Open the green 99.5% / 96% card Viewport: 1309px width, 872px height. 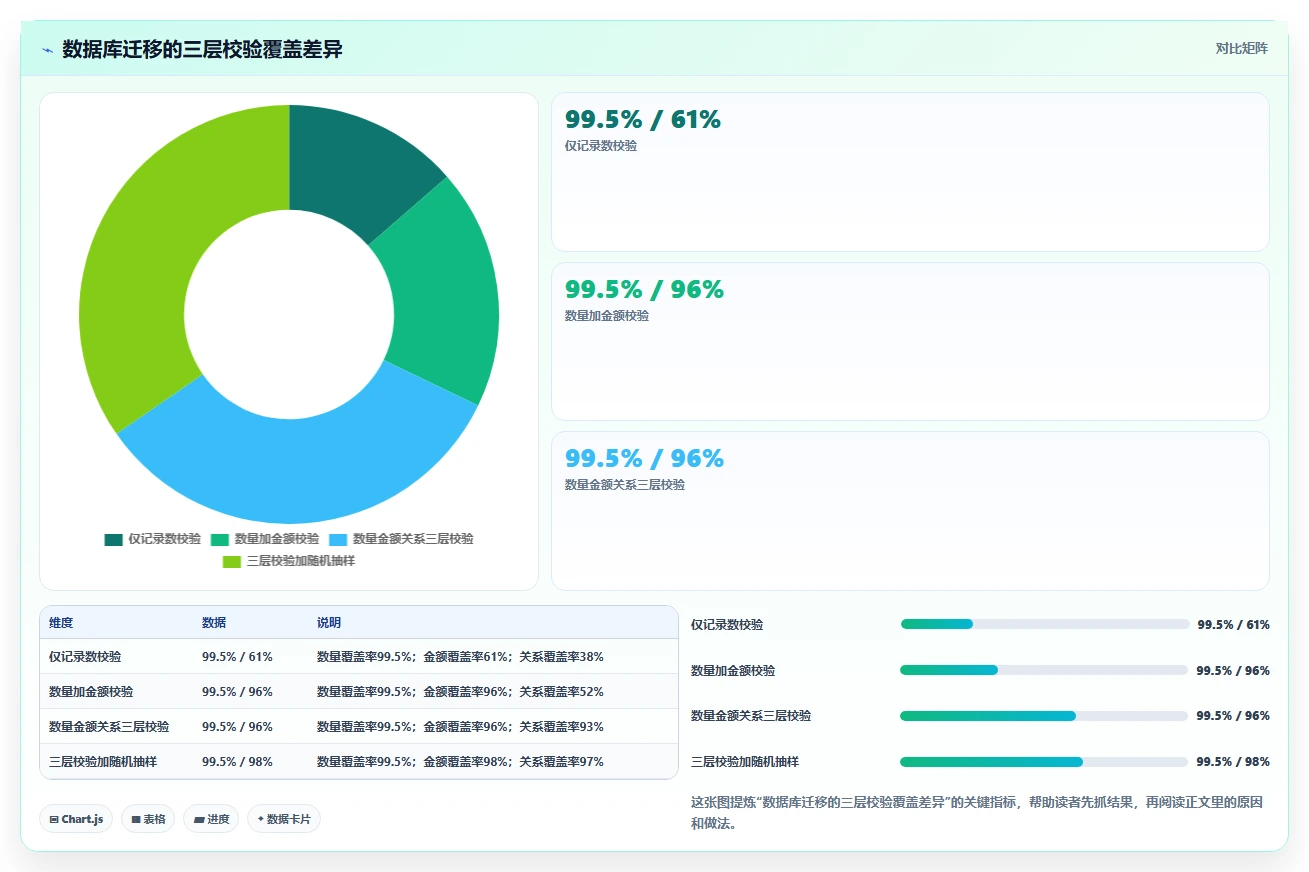click(x=910, y=341)
